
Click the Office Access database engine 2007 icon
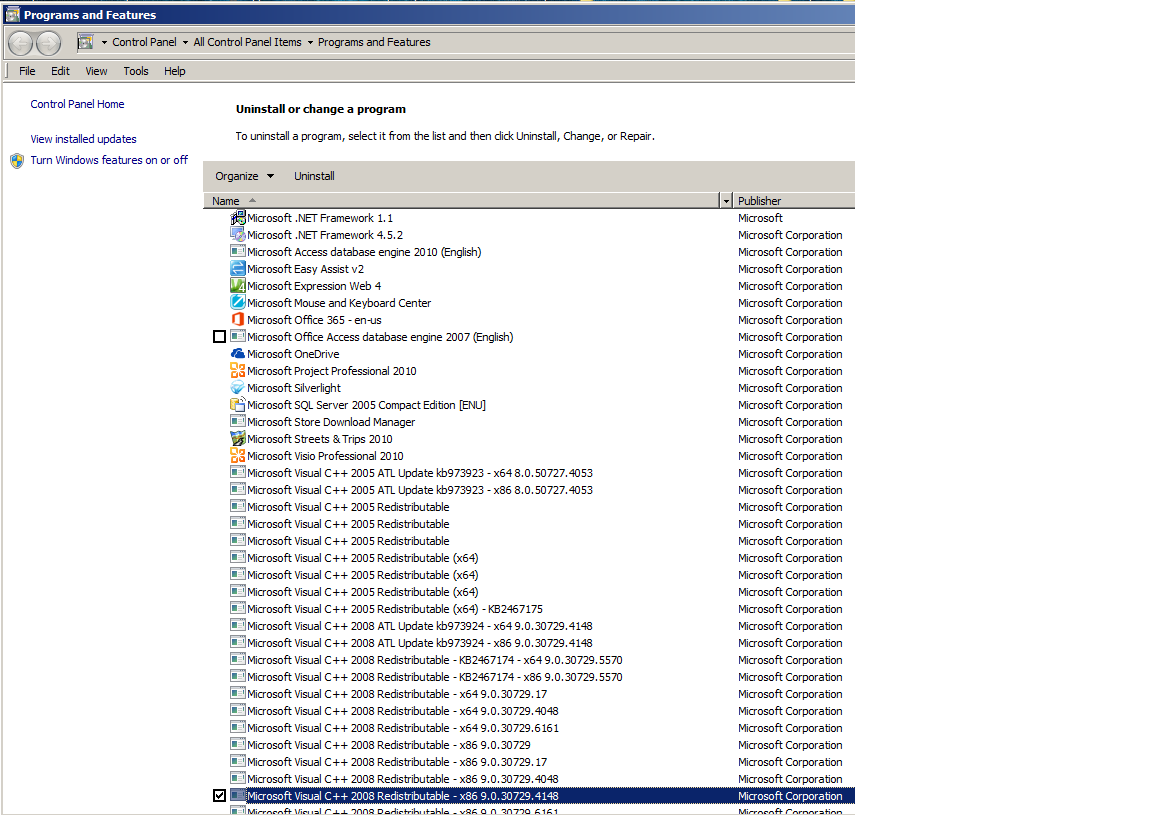click(x=237, y=336)
